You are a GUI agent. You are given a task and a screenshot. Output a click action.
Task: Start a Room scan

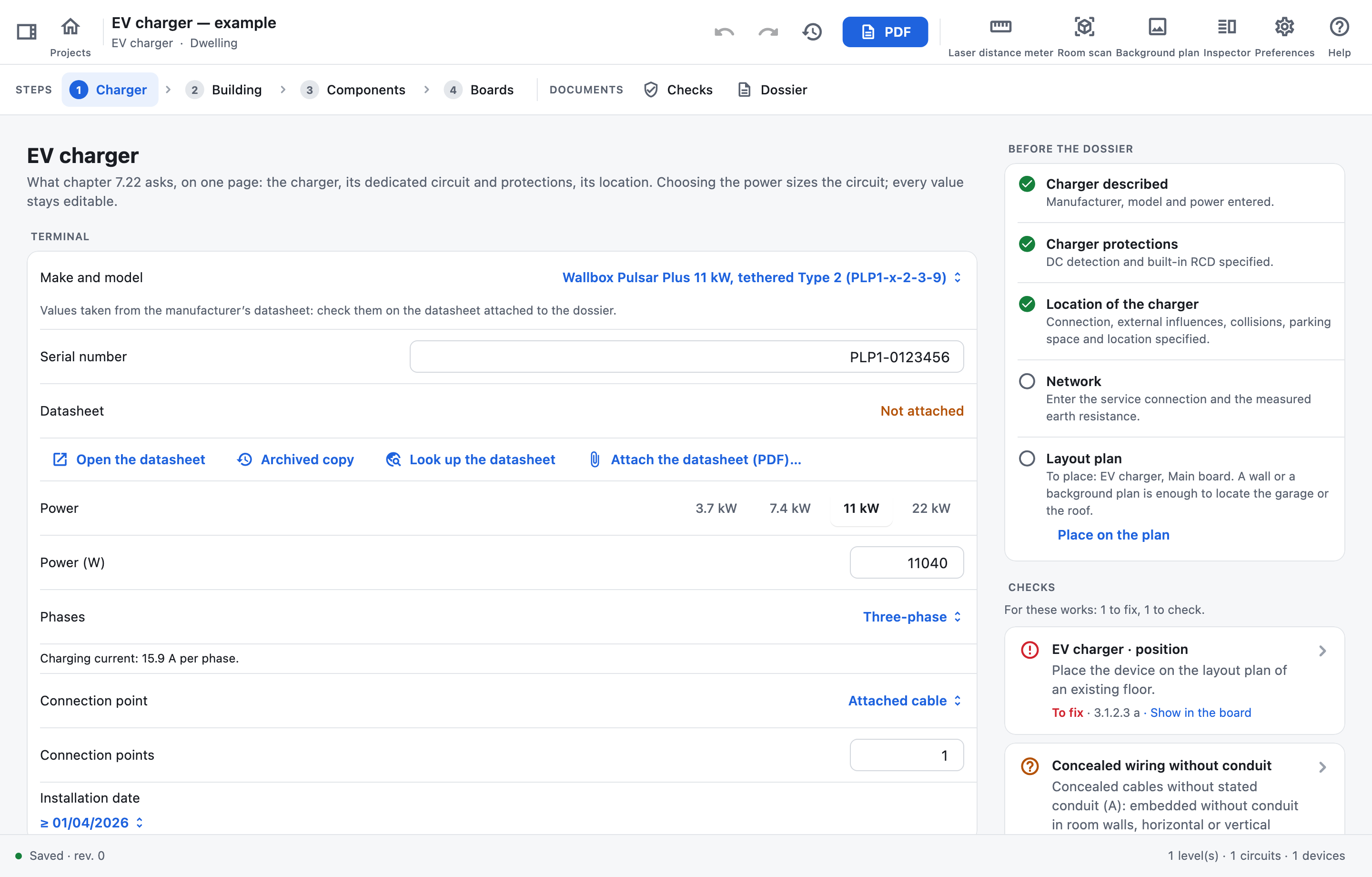pos(1084,37)
